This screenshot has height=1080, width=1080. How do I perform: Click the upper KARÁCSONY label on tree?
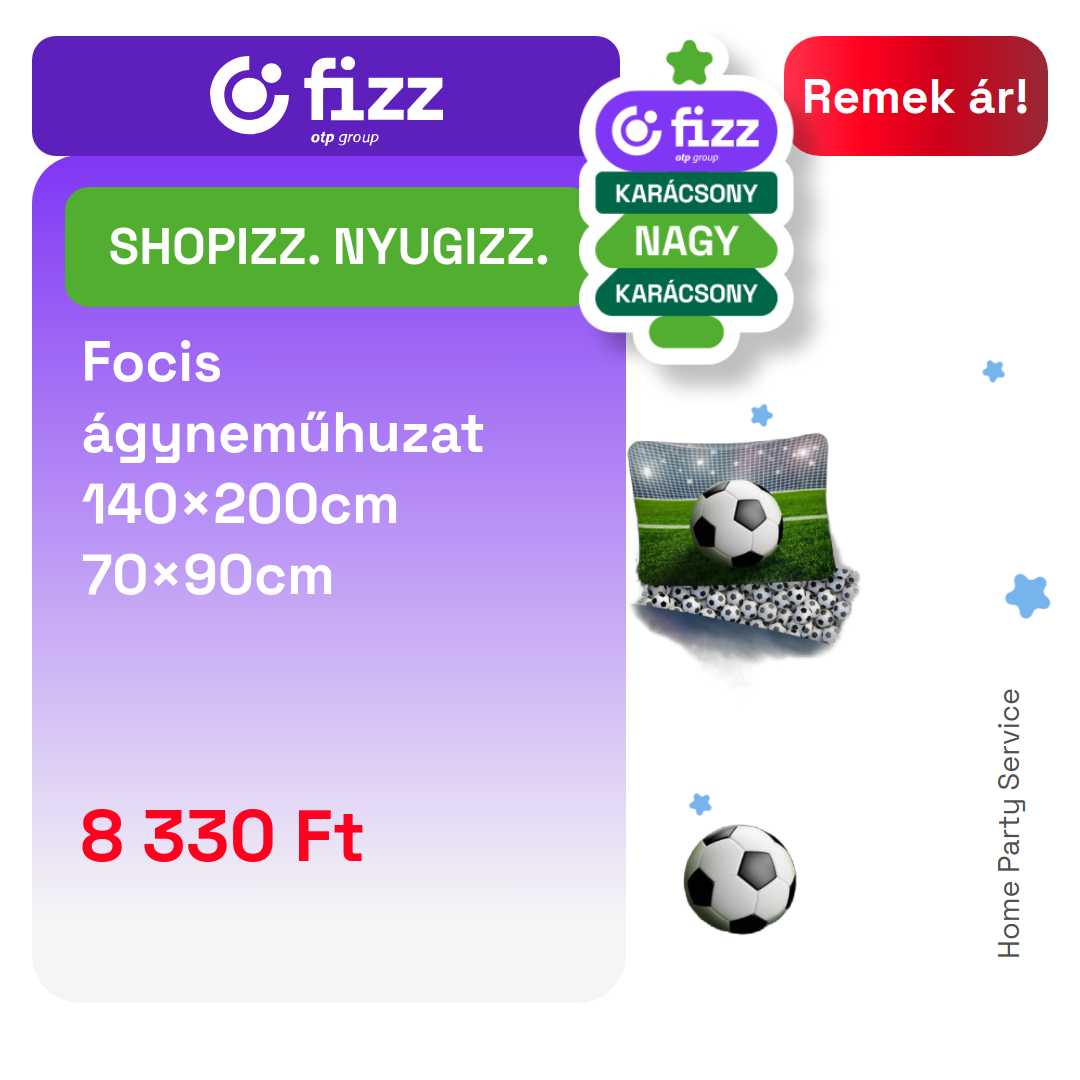686,194
